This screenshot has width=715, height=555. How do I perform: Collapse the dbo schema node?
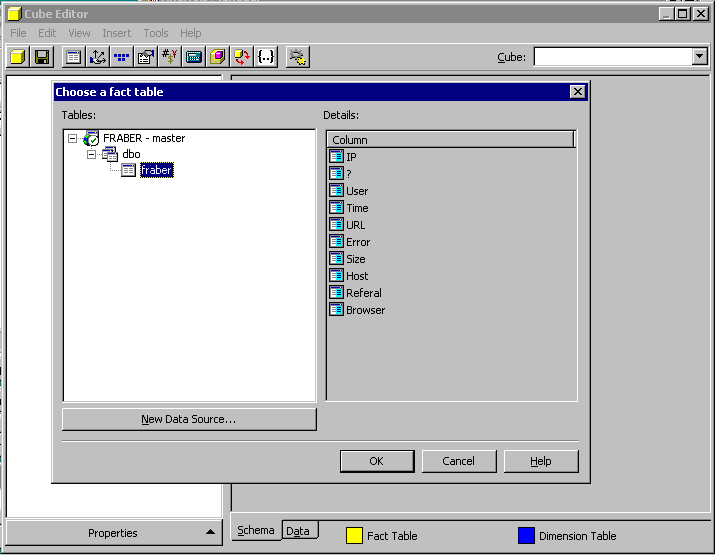tap(91, 155)
